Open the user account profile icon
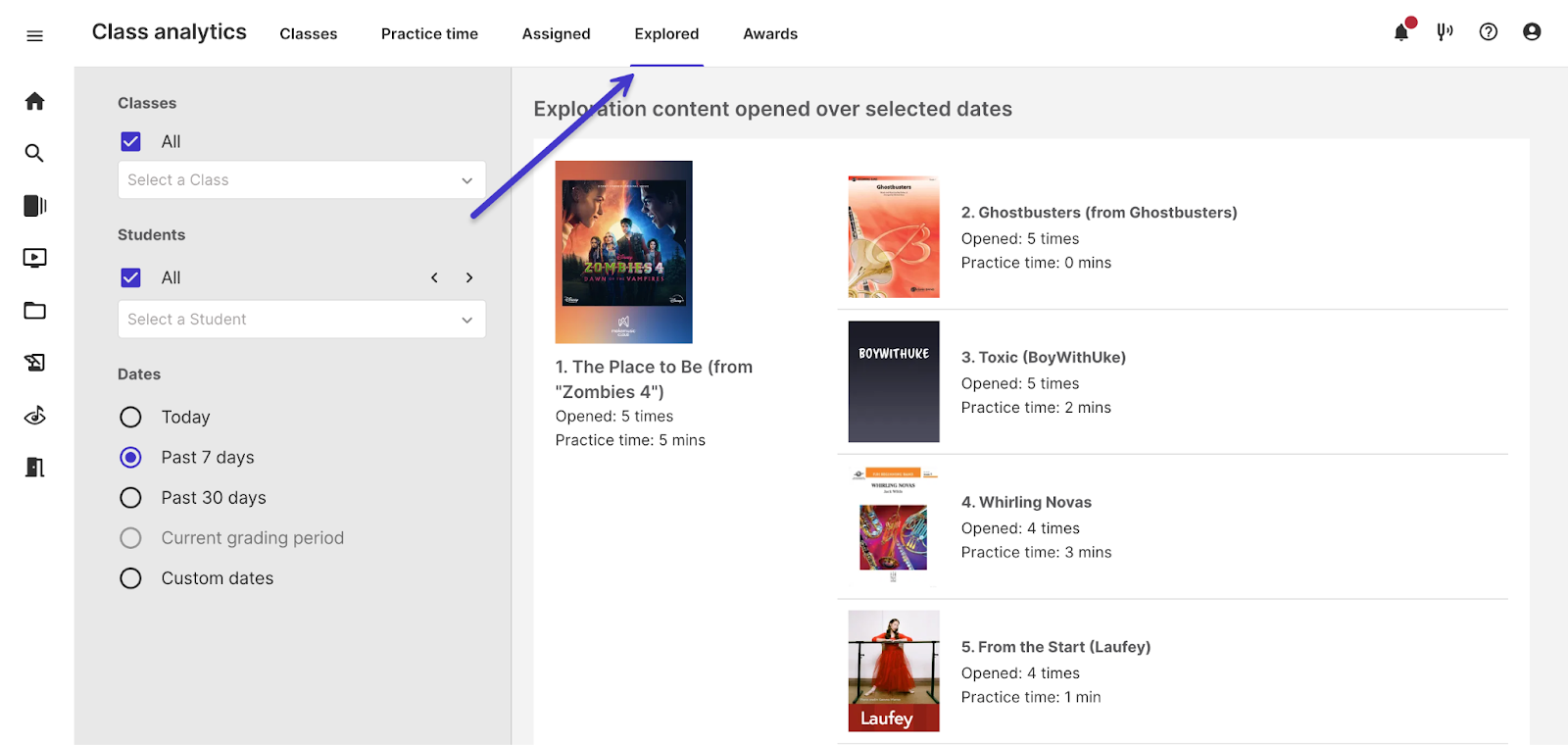 [x=1532, y=32]
